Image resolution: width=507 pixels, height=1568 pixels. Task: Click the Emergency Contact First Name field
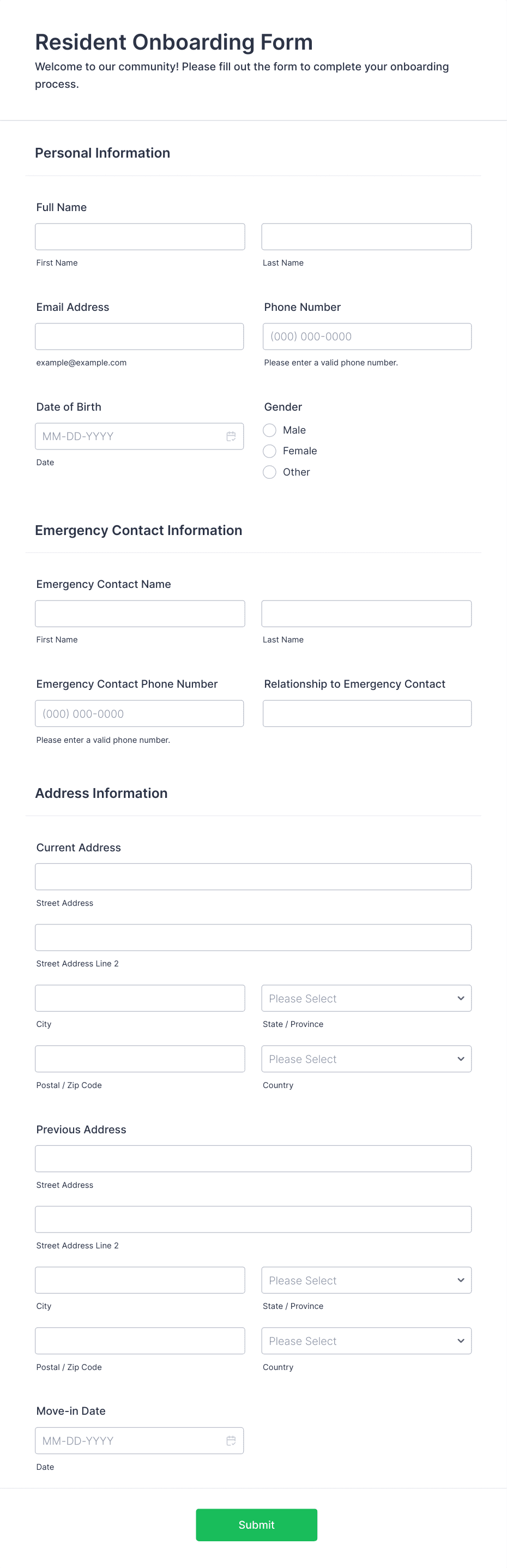140,613
